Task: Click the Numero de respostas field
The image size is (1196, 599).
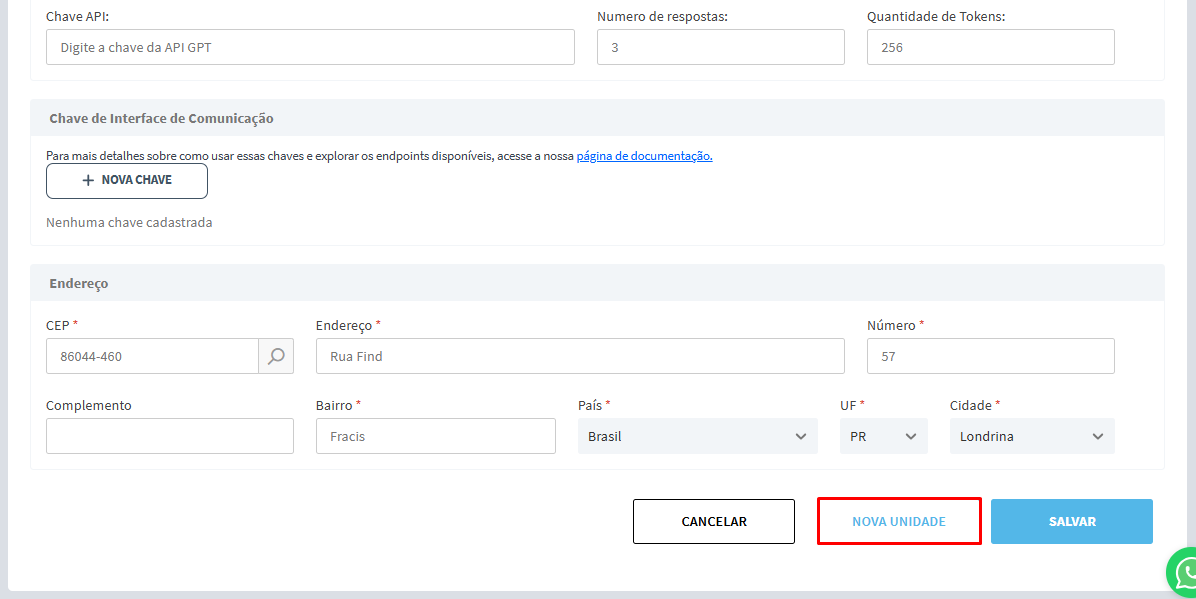Action: click(x=720, y=47)
